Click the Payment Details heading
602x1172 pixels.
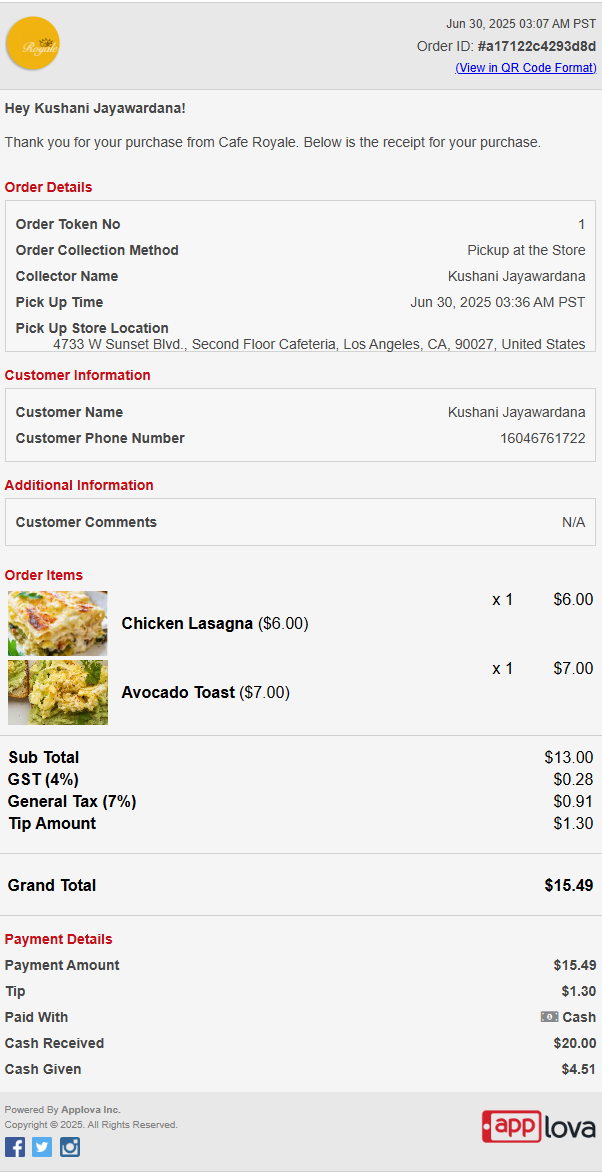point(58,939)
